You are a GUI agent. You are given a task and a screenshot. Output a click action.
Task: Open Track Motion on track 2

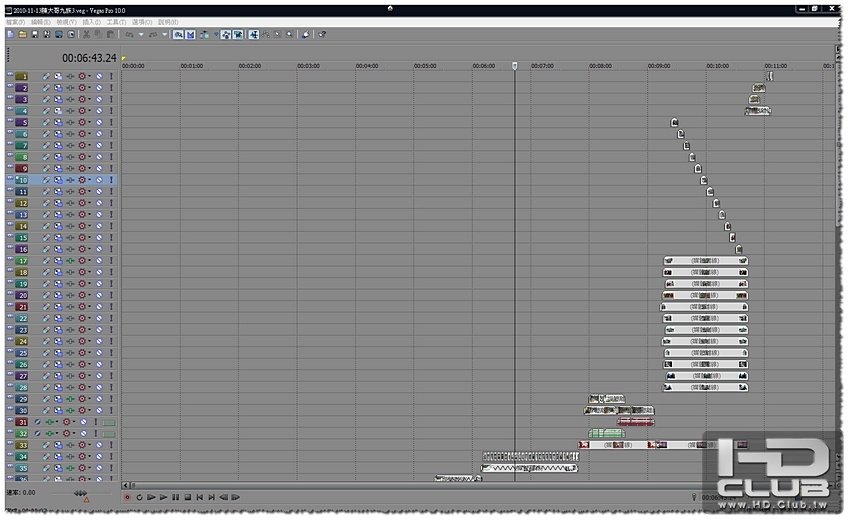(58, 88)
